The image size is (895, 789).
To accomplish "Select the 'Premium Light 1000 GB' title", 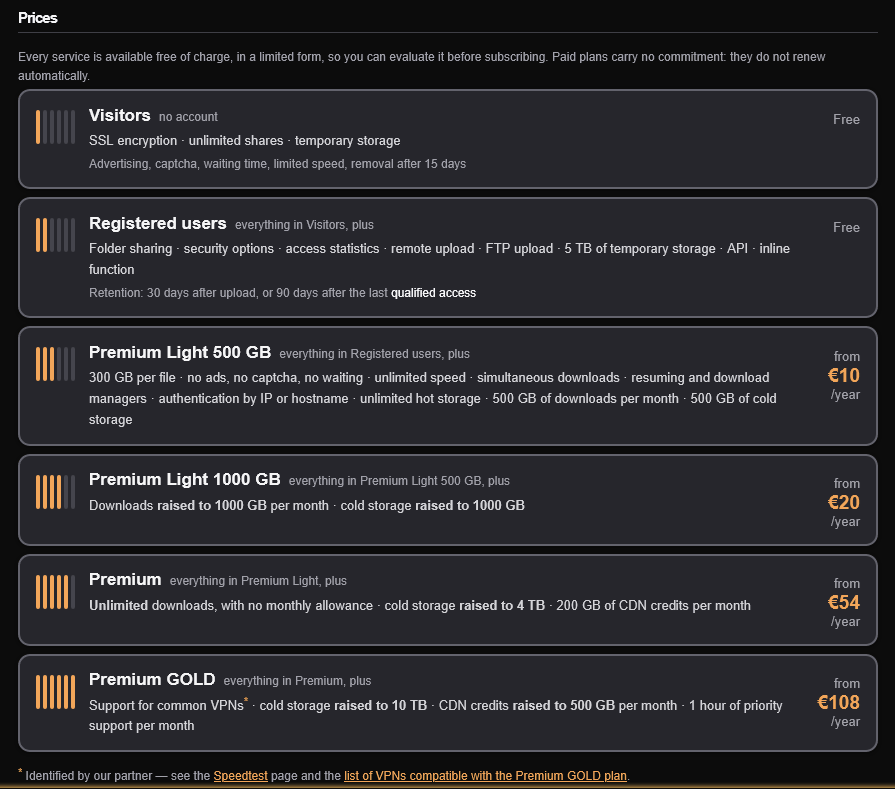I will coord(184,480).
